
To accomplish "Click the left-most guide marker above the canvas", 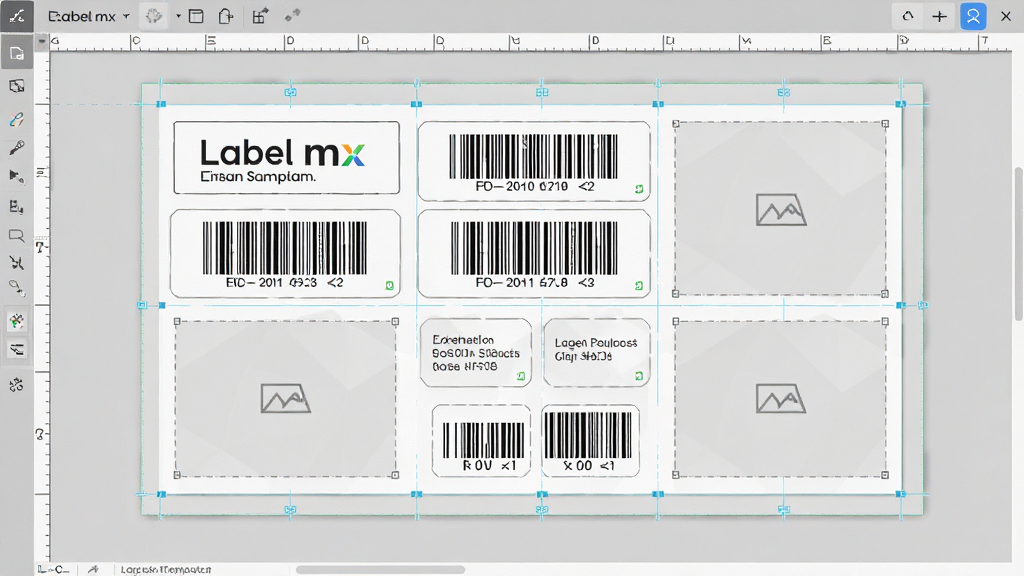I will tap(291, 92).
